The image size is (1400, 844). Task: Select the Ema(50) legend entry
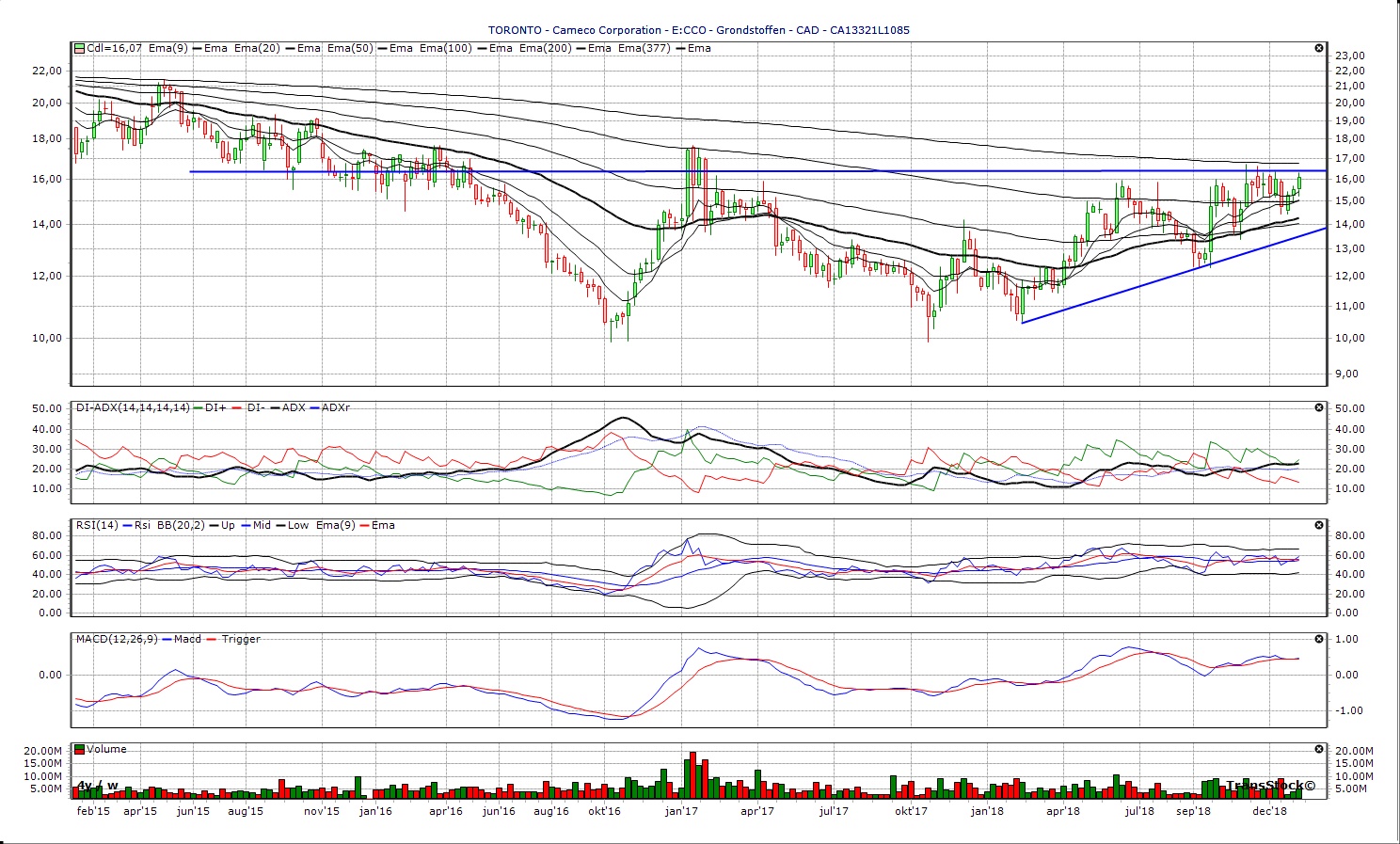point(350,48)
